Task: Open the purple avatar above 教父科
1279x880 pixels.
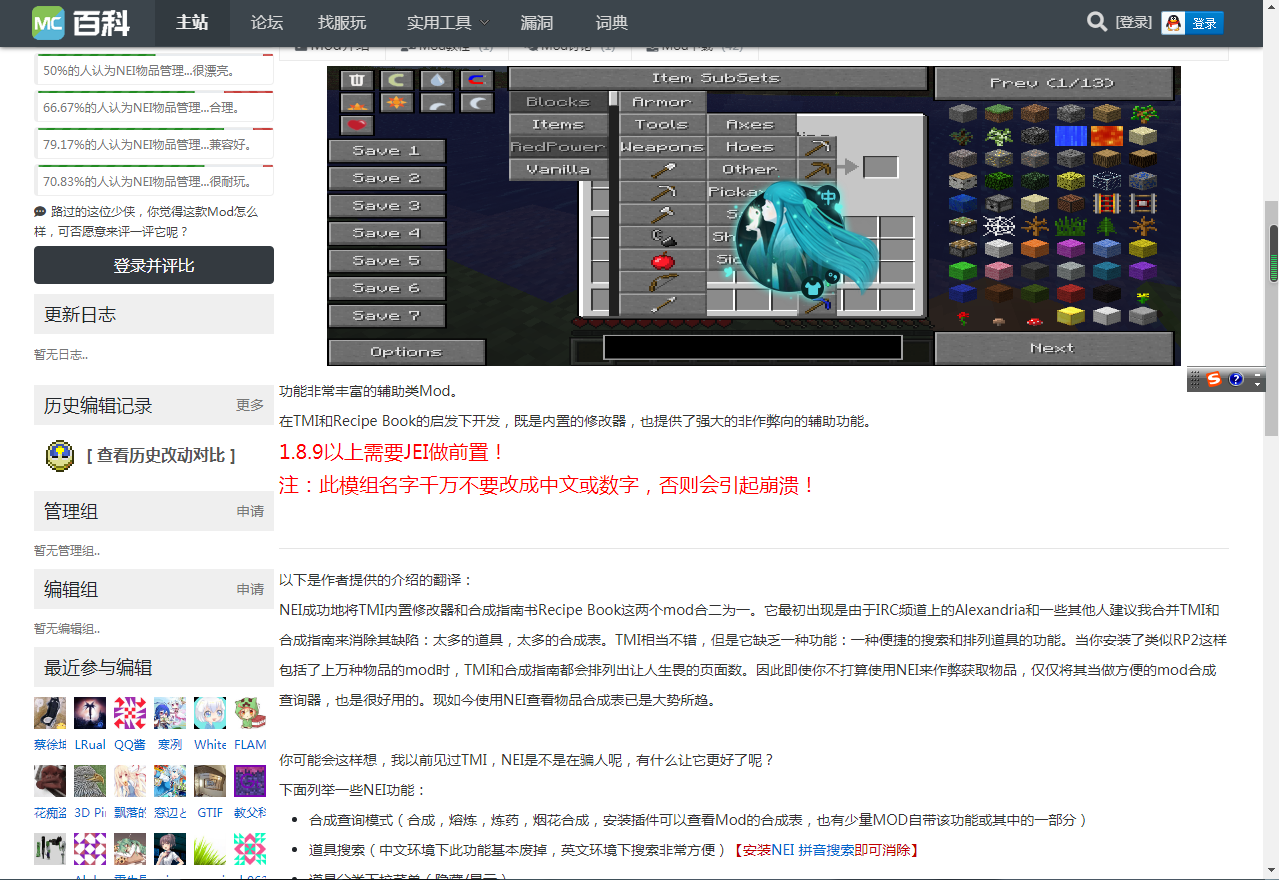Action: click(x=250, y=781)
